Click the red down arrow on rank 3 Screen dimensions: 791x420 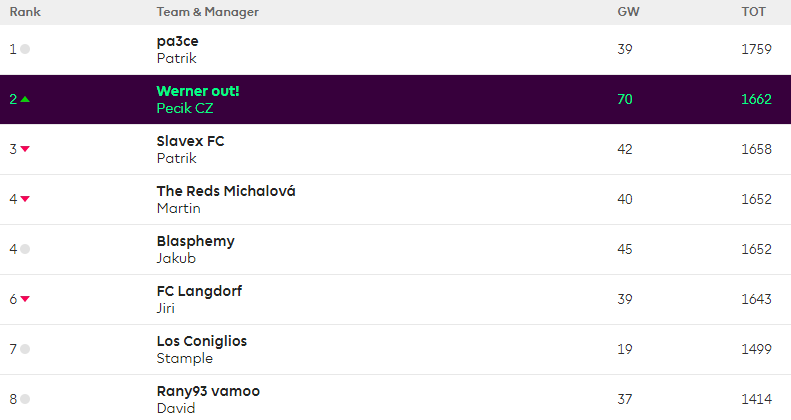pyautogui.click(x=25, y=149)
